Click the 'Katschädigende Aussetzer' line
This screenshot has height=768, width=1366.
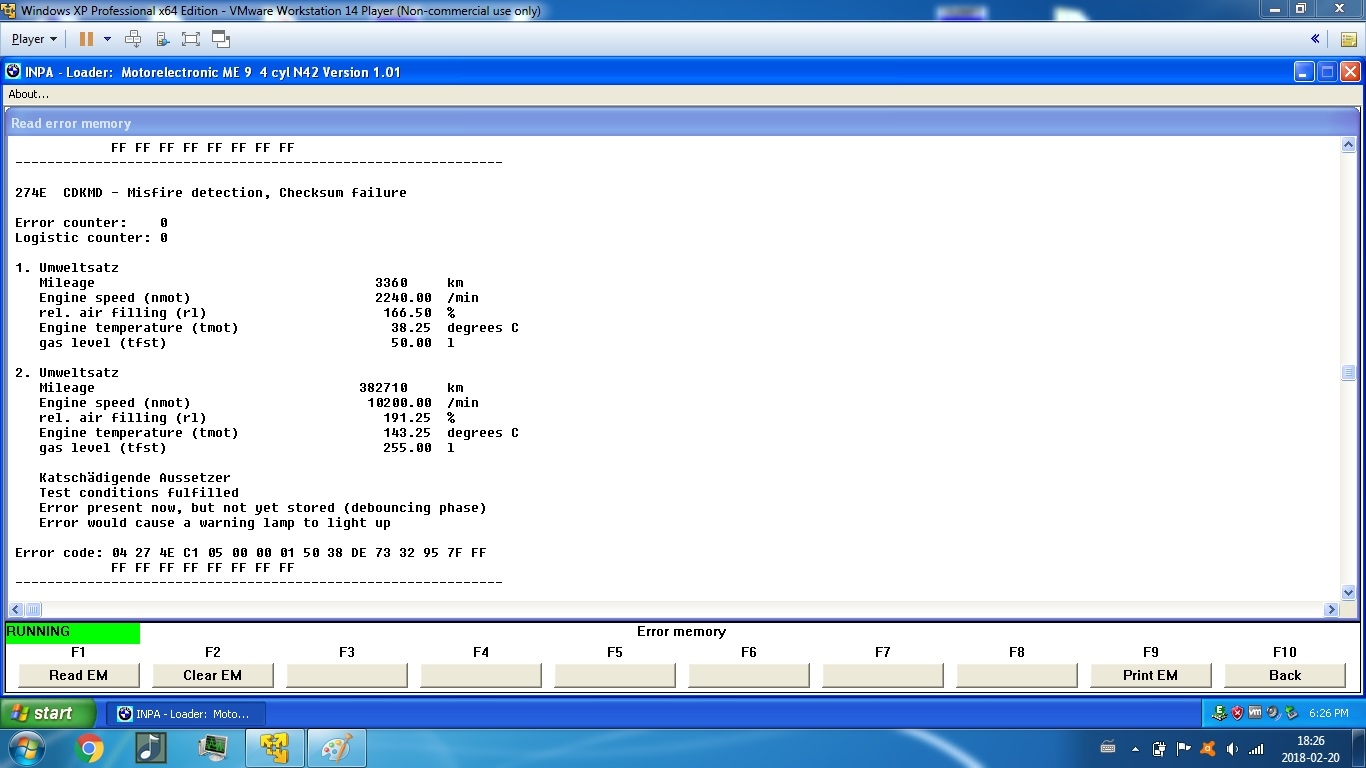pos(135,478)
